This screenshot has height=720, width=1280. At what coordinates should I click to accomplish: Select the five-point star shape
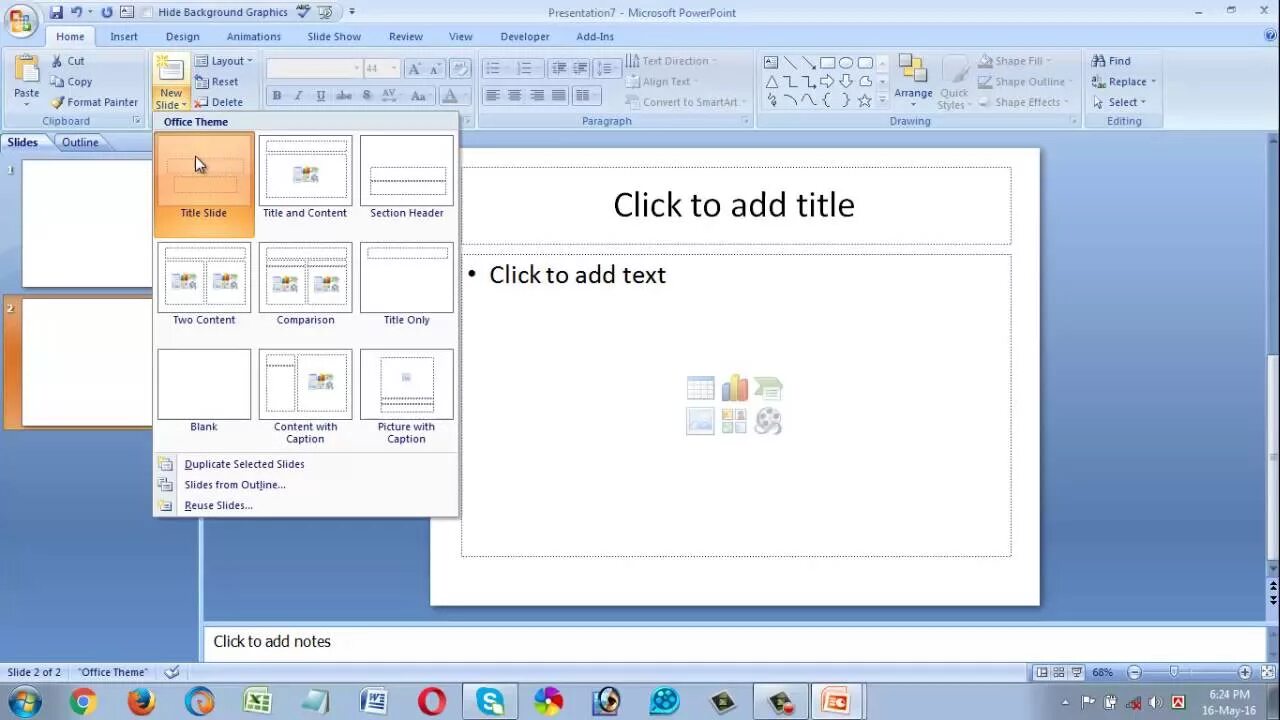click(x=865, y=100)
